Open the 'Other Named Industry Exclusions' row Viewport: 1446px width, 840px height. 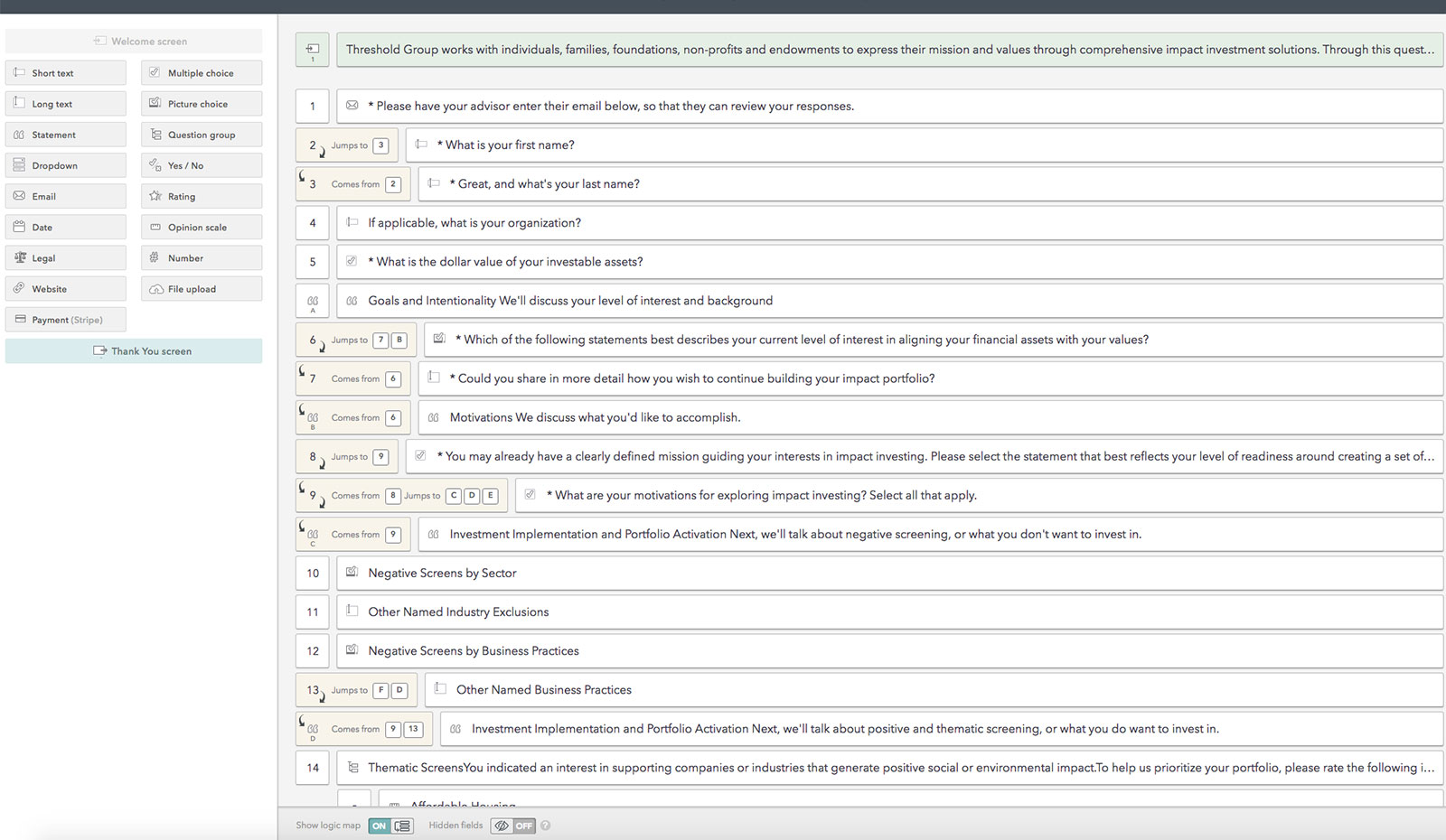point(889,611)
